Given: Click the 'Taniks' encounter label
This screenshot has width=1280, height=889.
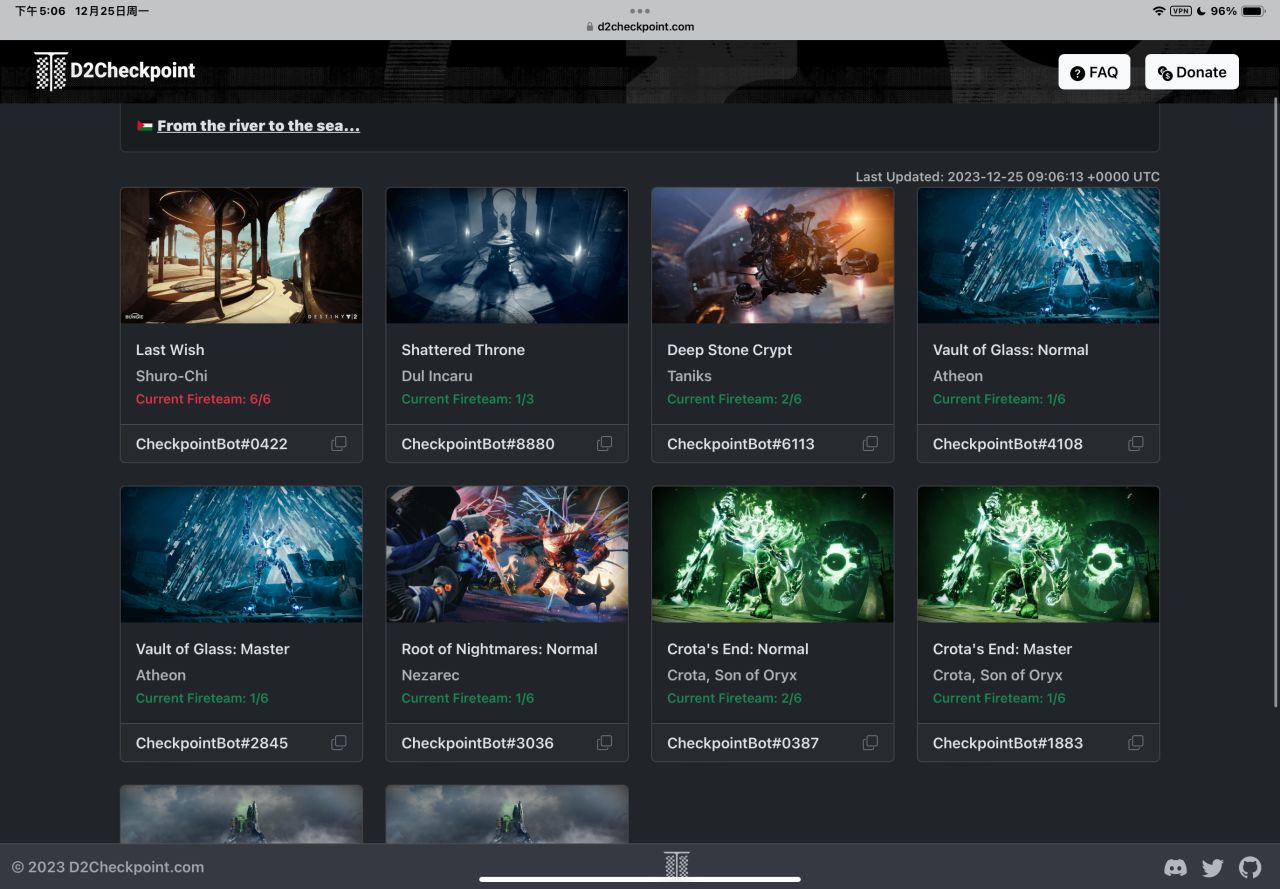Looking at the screenshot, I should [689, 376].
